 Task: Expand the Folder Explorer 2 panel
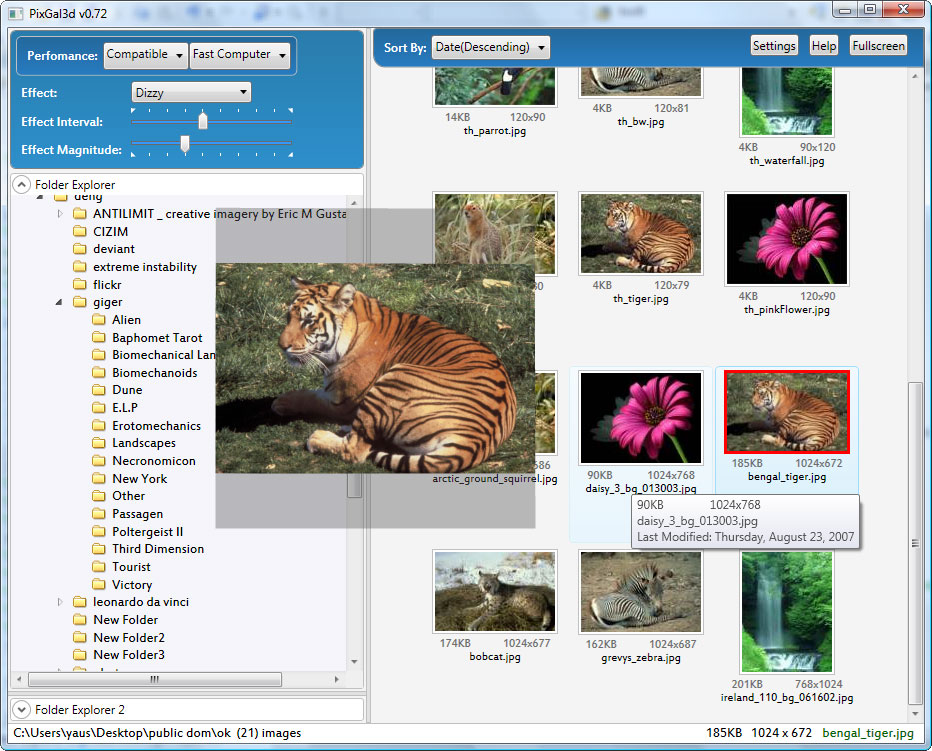coord(21,710)
